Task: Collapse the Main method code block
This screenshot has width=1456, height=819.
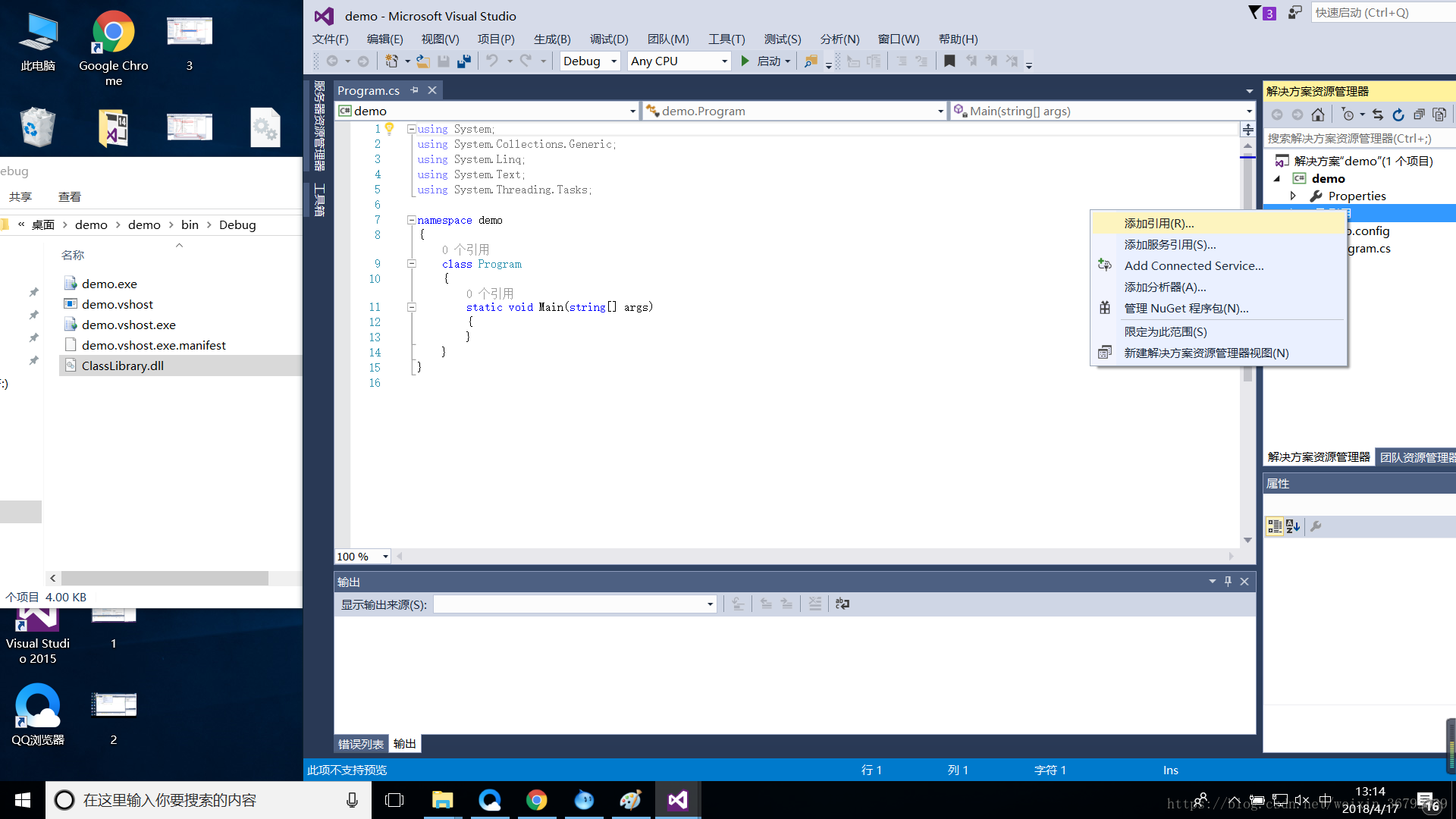Action: pos(411,307)
